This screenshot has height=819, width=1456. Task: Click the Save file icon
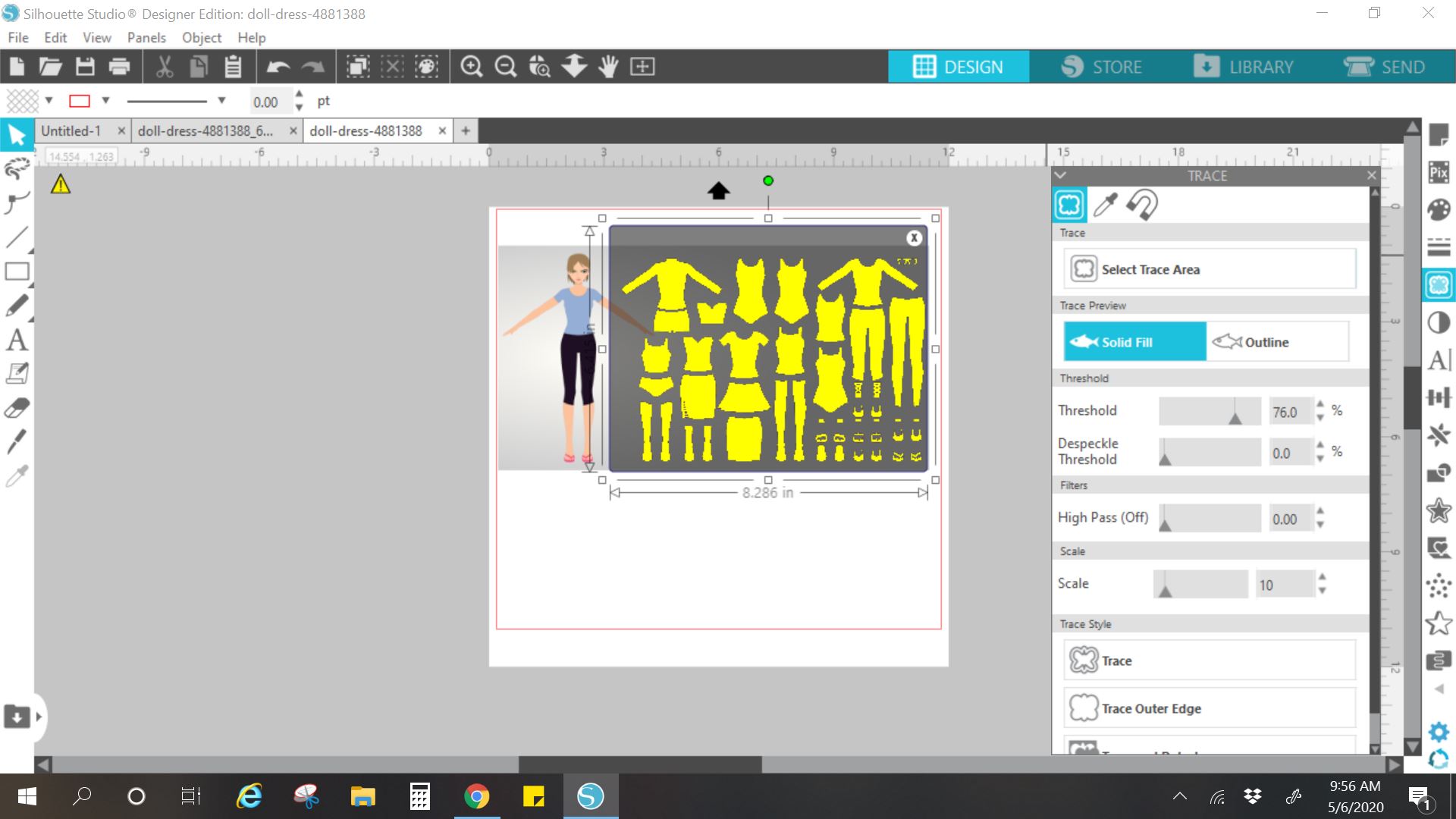pyautogui.click(x=85, y=67)
